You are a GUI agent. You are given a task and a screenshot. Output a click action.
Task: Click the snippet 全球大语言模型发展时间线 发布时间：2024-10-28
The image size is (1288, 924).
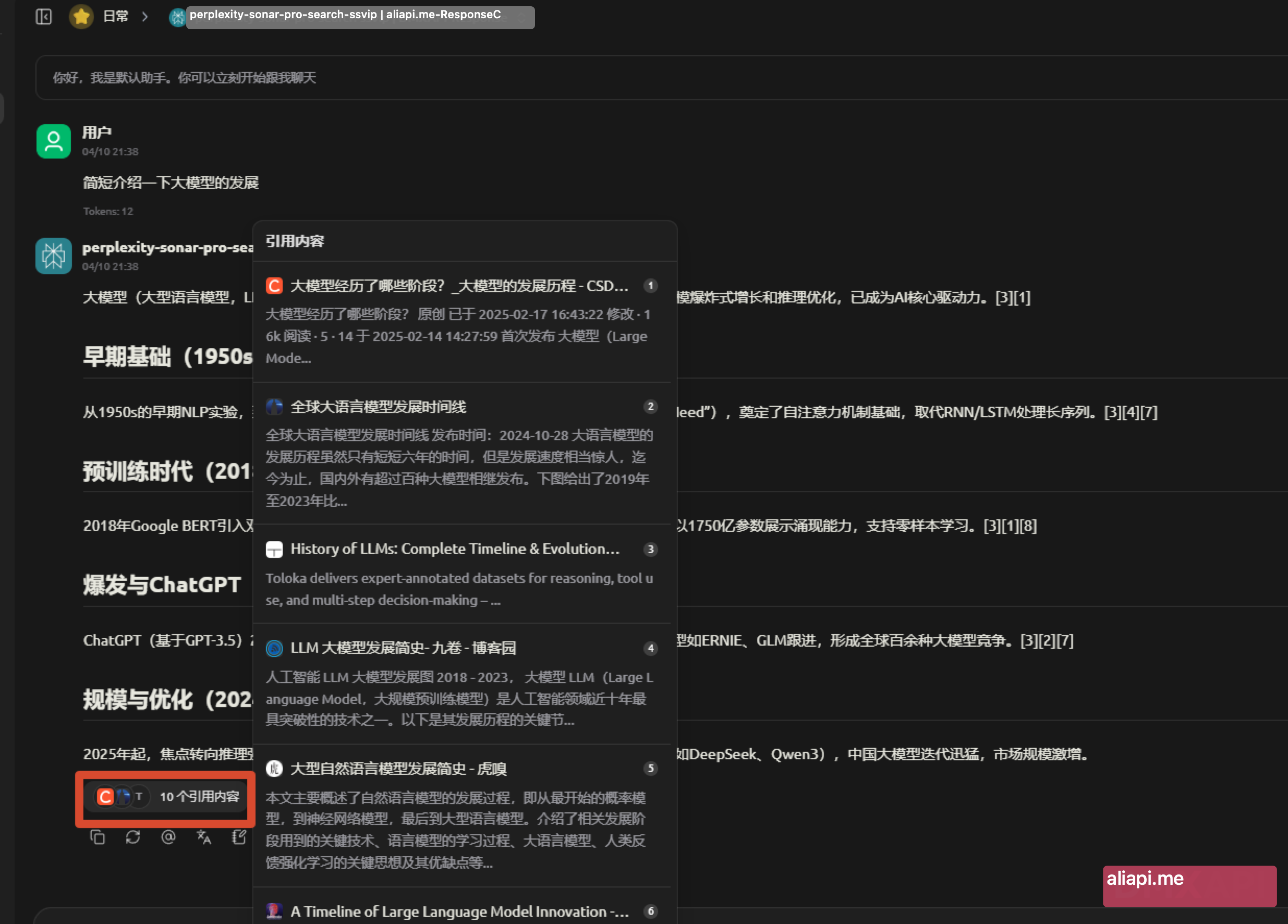459,468
